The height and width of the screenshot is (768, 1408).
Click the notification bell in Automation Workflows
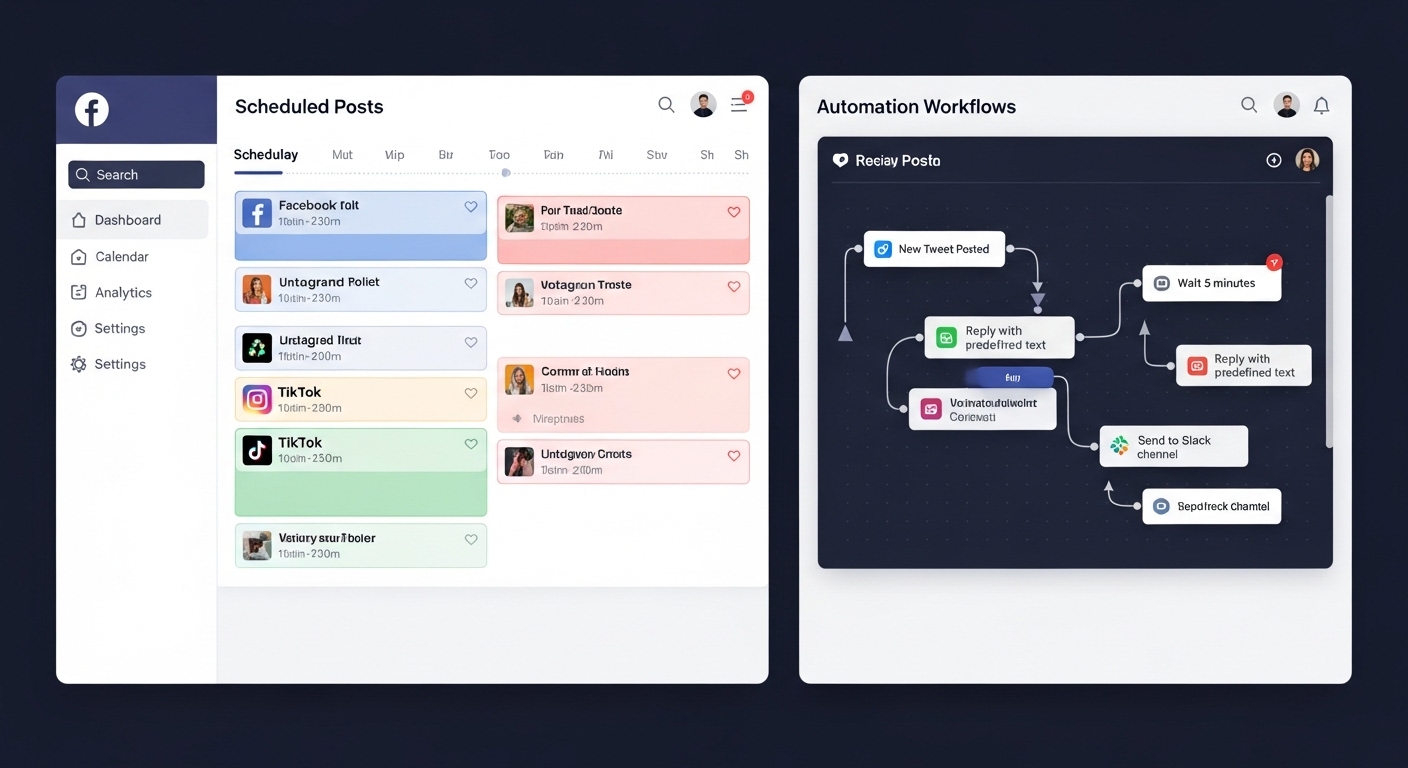pos(1321,106)
